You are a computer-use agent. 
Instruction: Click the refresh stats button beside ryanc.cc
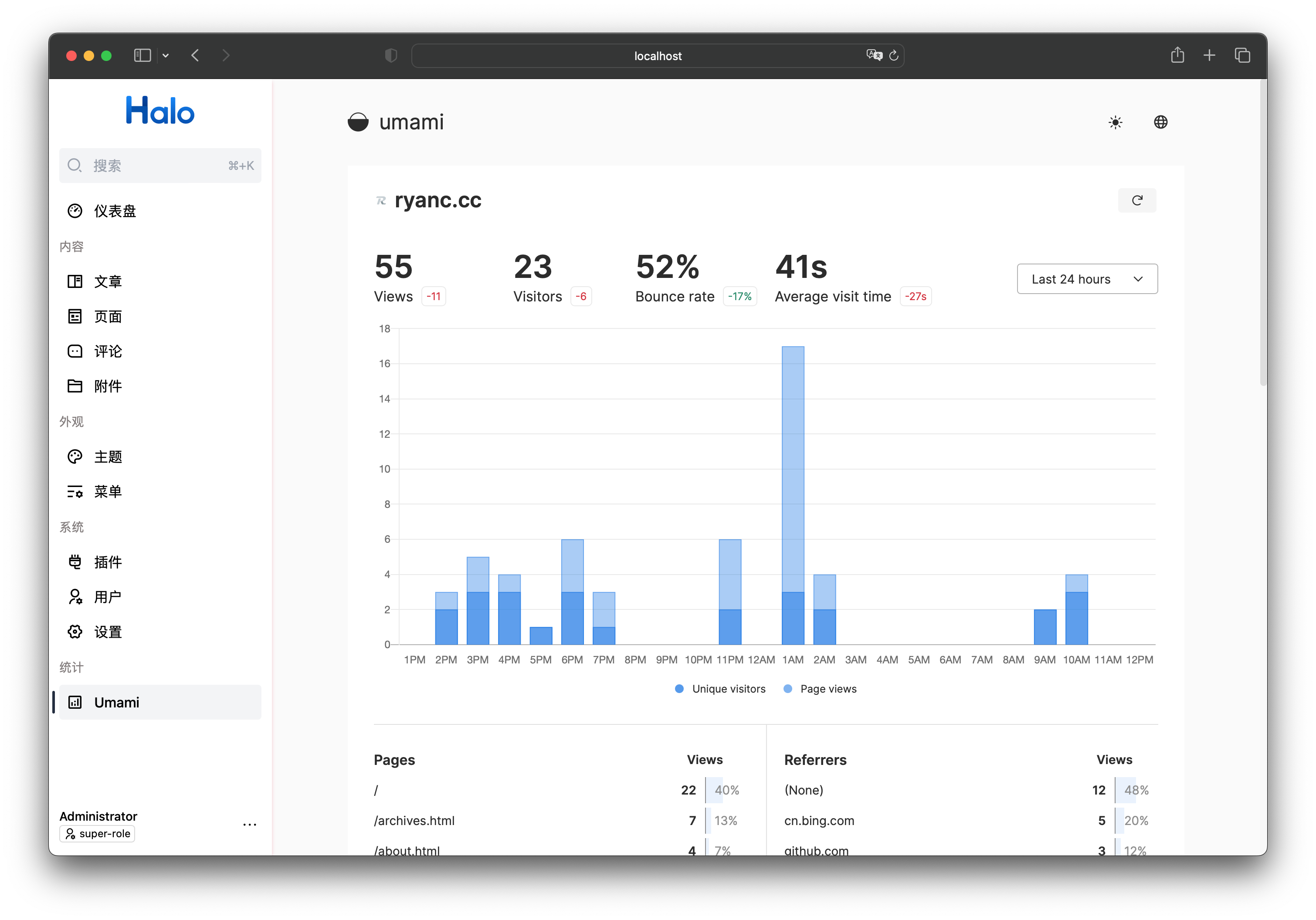pos(1136,200)
